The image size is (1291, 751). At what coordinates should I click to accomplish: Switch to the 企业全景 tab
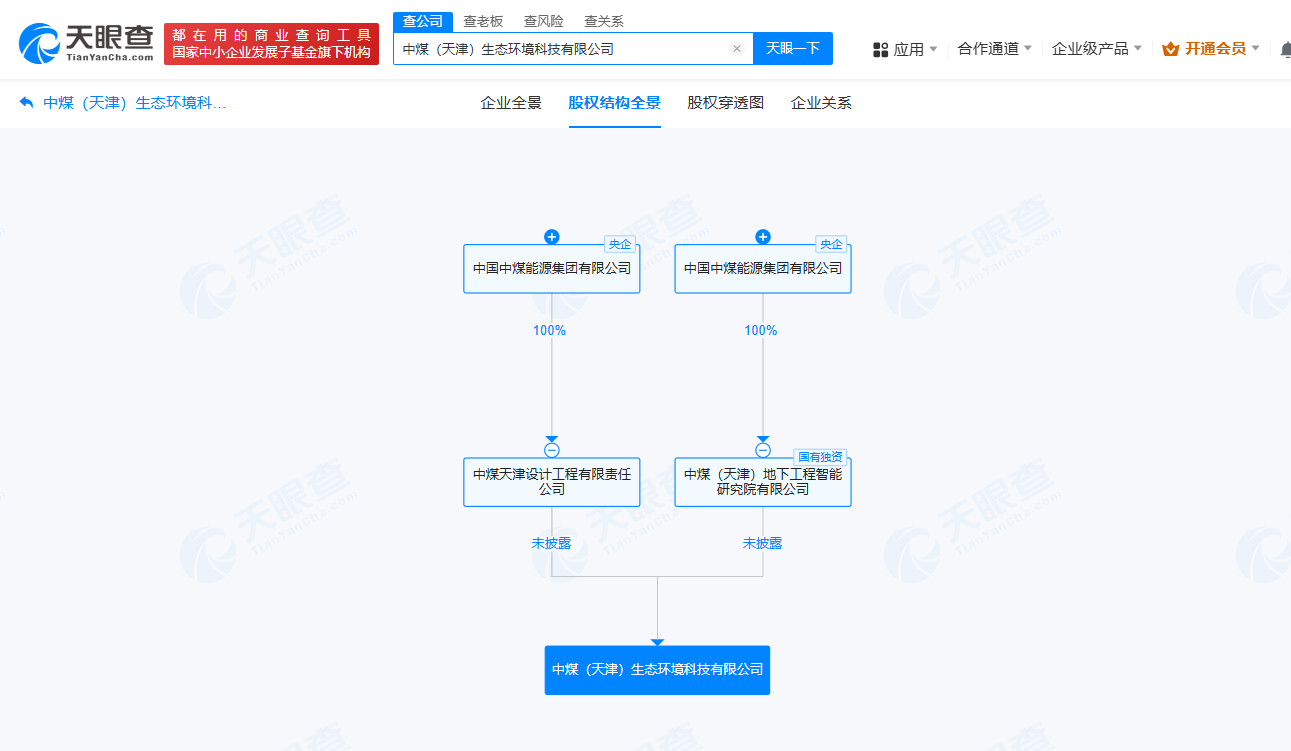511,103
